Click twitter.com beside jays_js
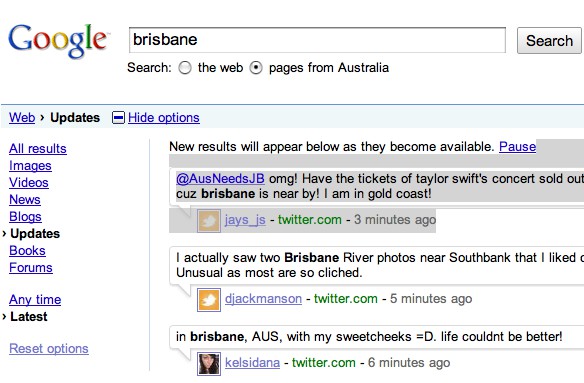This screenshot has width=584, height=383. point(310,220)
